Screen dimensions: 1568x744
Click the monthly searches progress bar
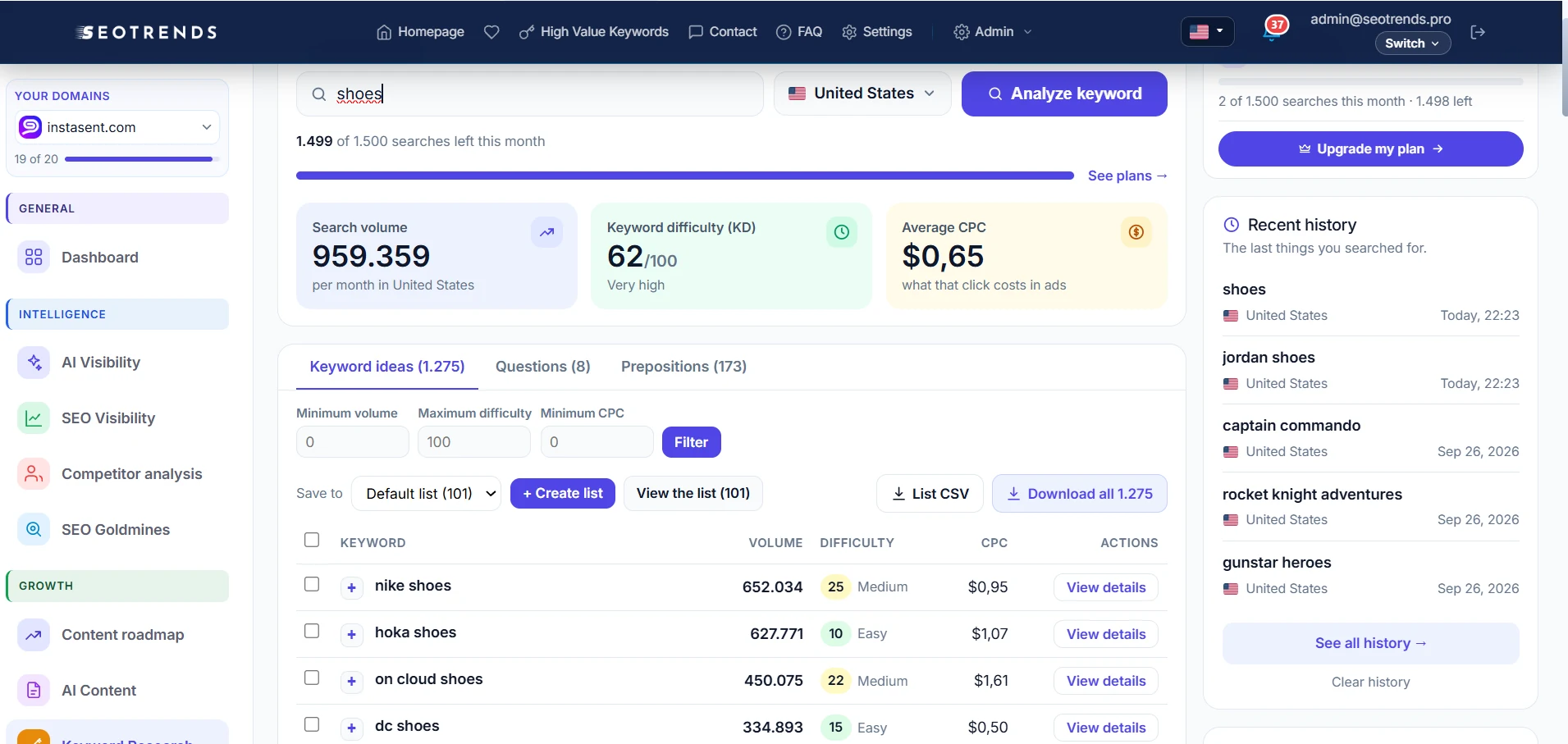(x=685, y=176)
